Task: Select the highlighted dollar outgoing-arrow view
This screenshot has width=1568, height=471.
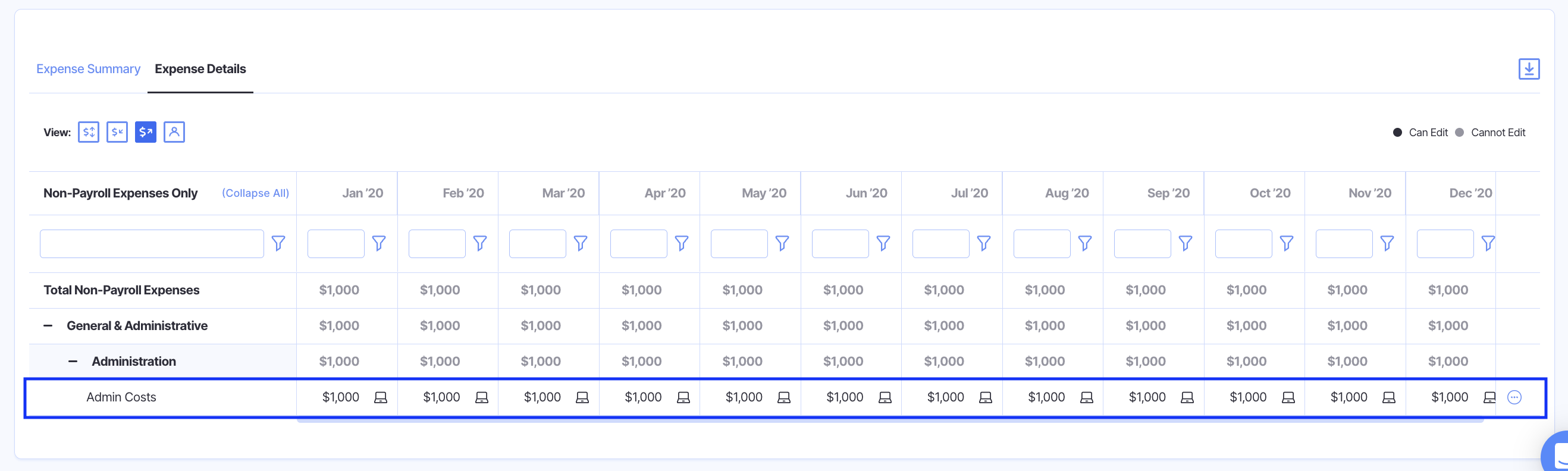Action: coord(146,132)
